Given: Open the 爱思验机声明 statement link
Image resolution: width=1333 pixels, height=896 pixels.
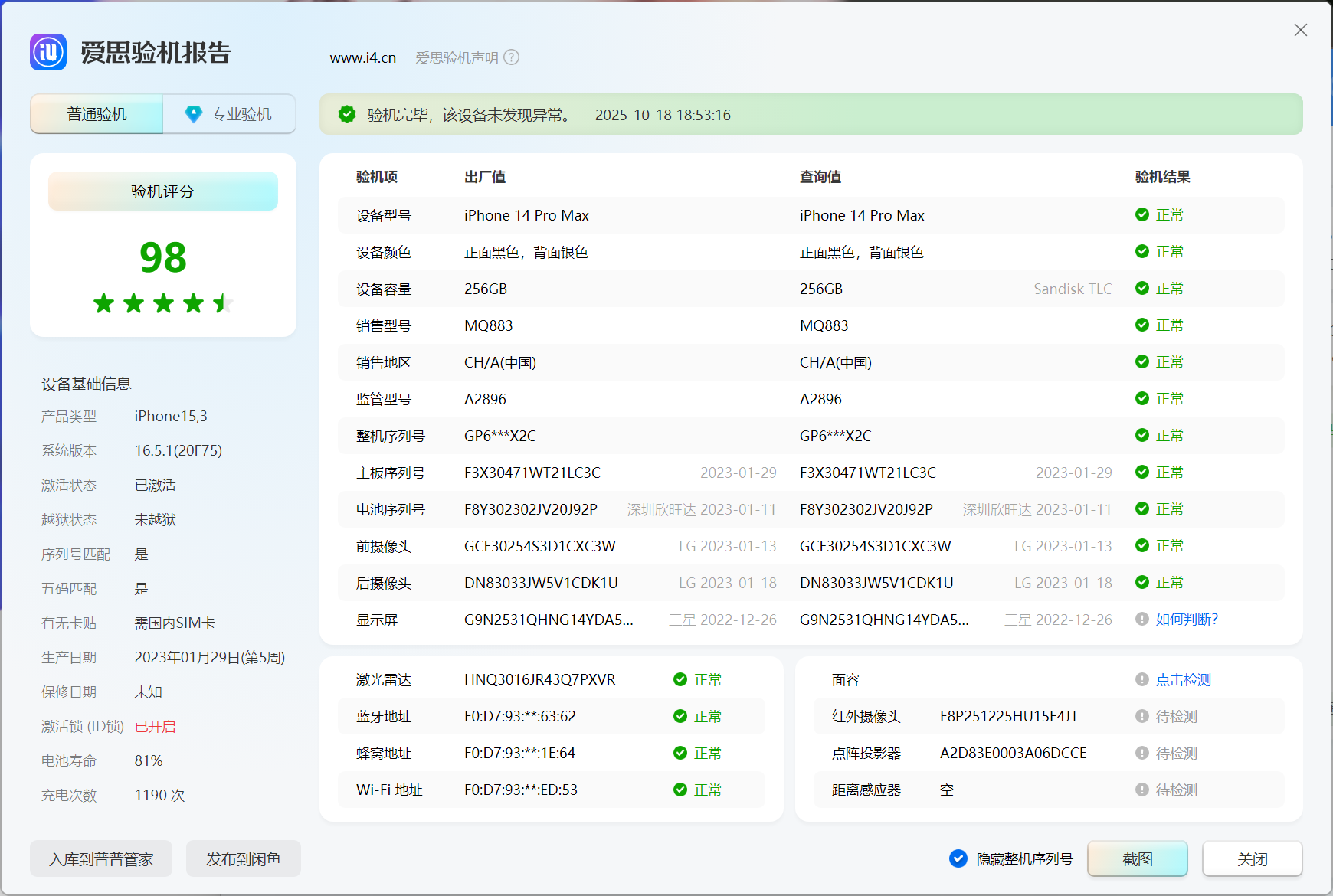Looking at the screenshot, I should click(x=457, y=57).
